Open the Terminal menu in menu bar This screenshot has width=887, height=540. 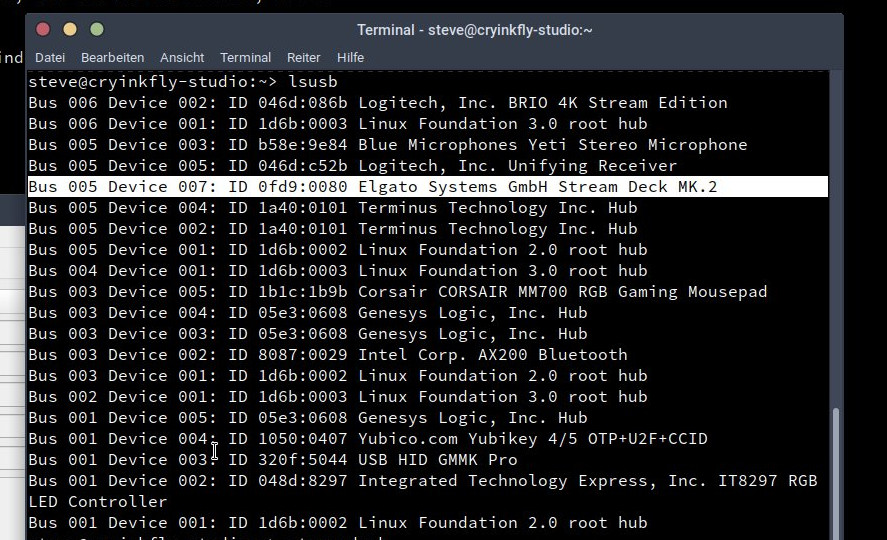245,58
